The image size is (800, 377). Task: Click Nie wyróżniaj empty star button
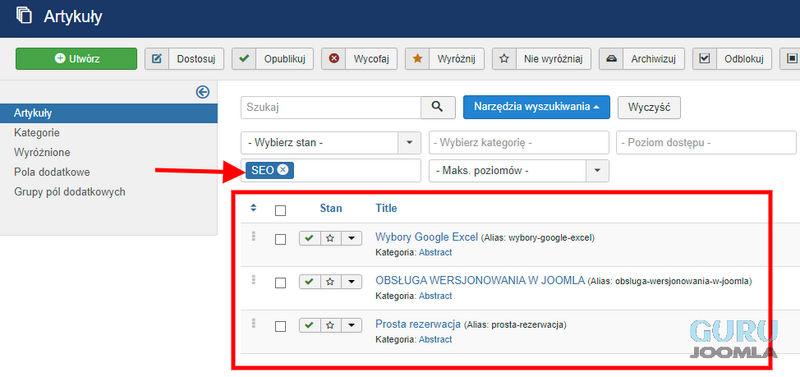(x=541, y=59)
